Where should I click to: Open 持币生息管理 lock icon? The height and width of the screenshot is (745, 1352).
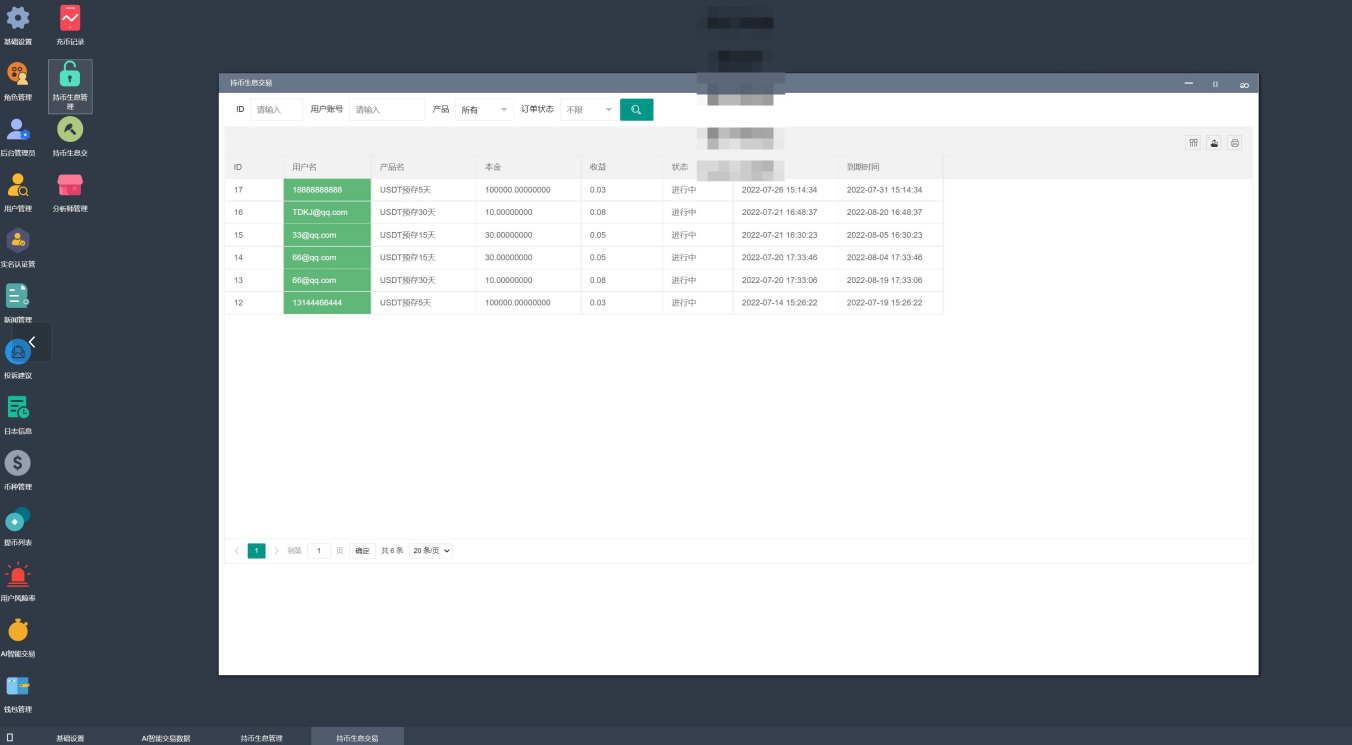coord(70,74)
